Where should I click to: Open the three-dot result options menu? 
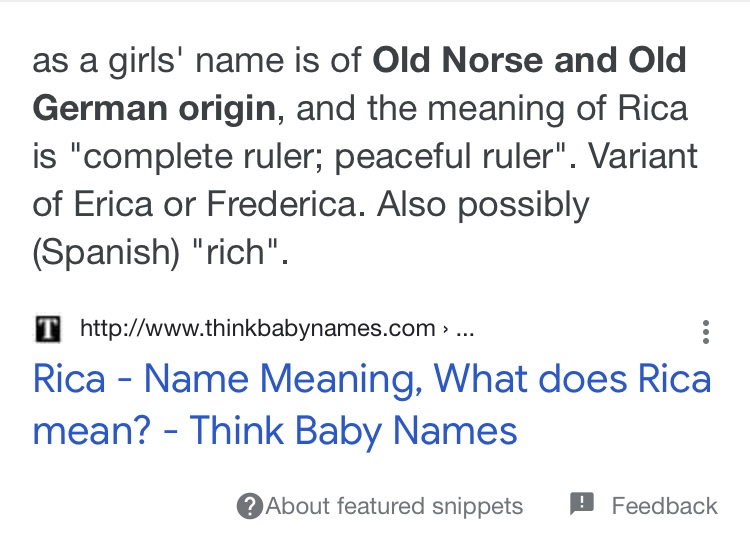pyautogui.click(x=706, y=332)
